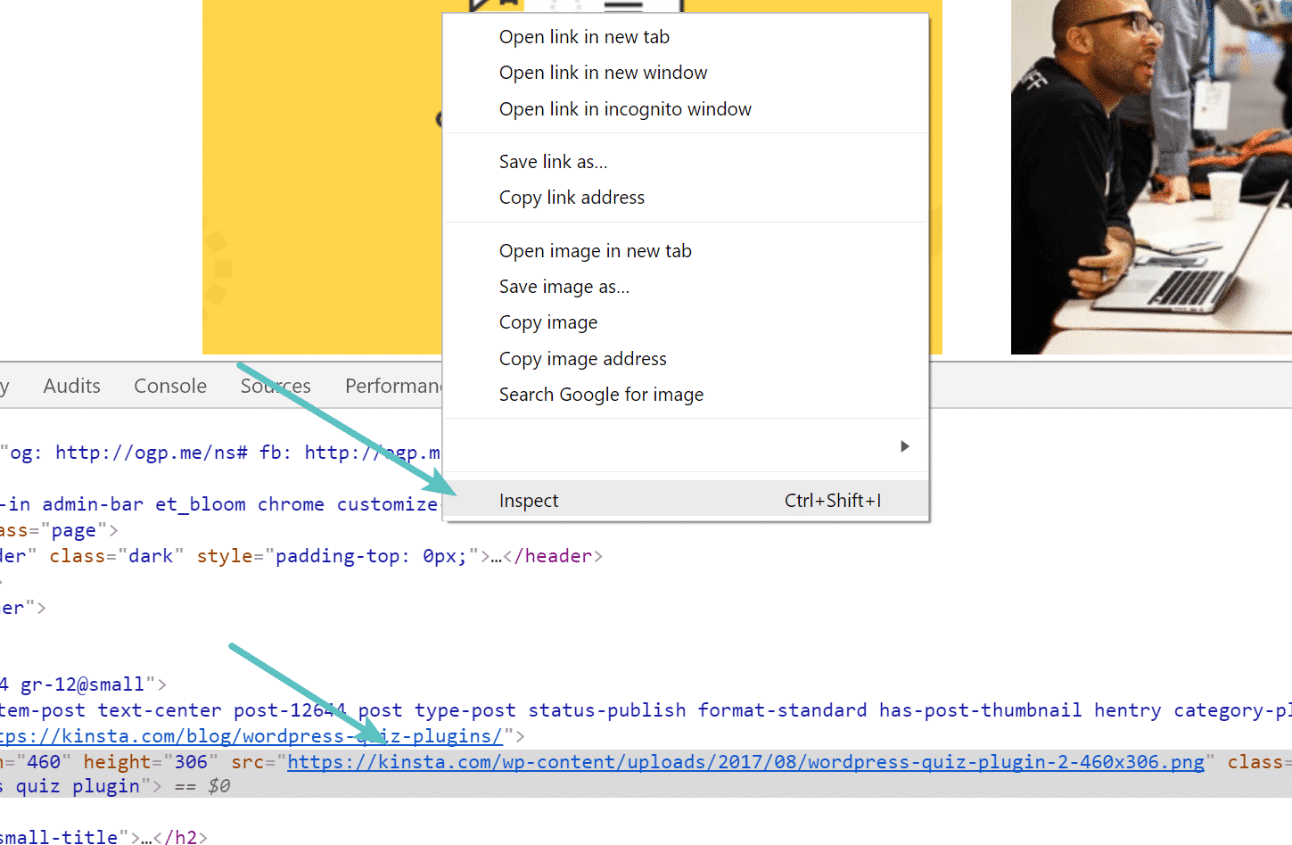Choose "Open link in new window"
Screen dimensions: 1292x845
tap(603, 72)
